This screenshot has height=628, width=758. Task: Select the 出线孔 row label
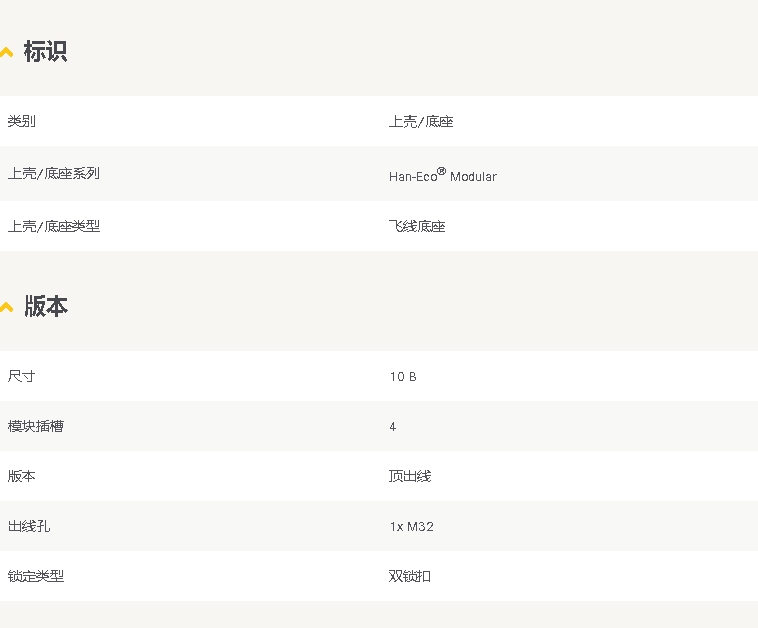29,526
